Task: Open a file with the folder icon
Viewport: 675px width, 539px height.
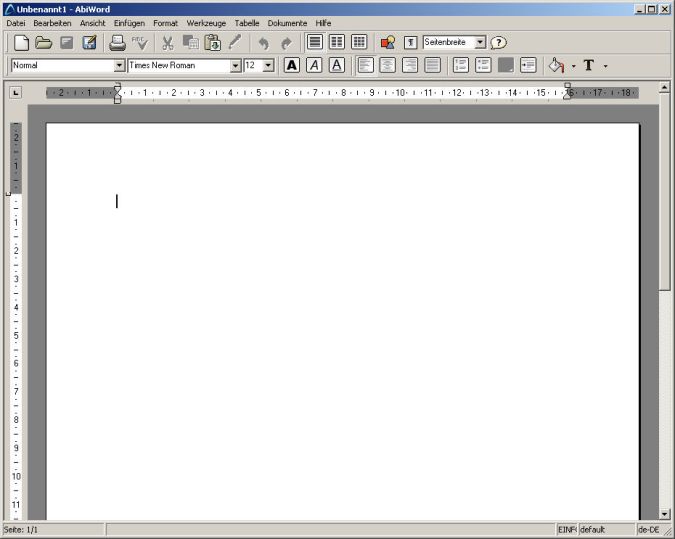Action: pyautogui.click(x=43, y=43)
